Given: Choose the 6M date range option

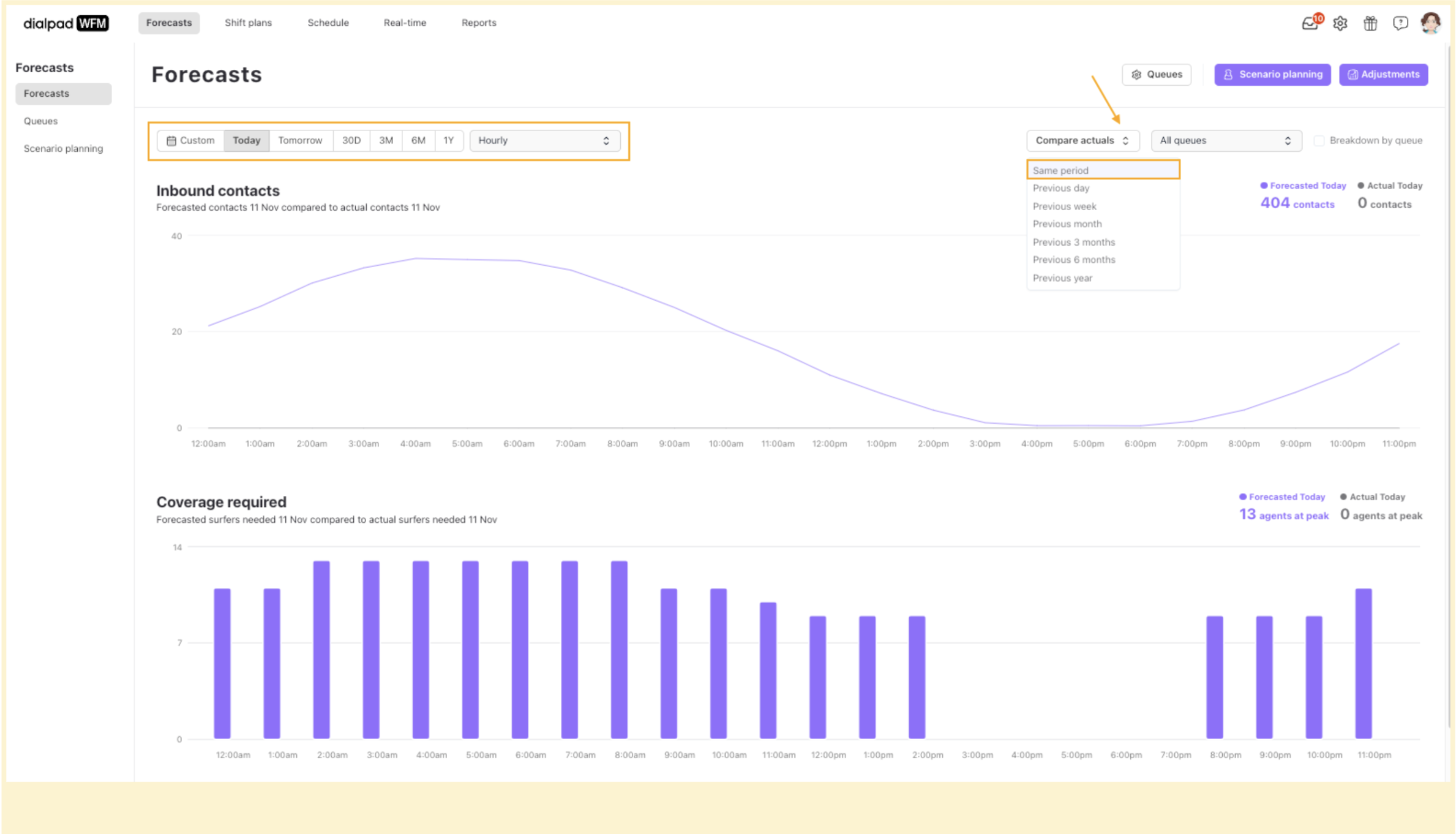Looking at the screenshot, I should (x=418, y=140).
